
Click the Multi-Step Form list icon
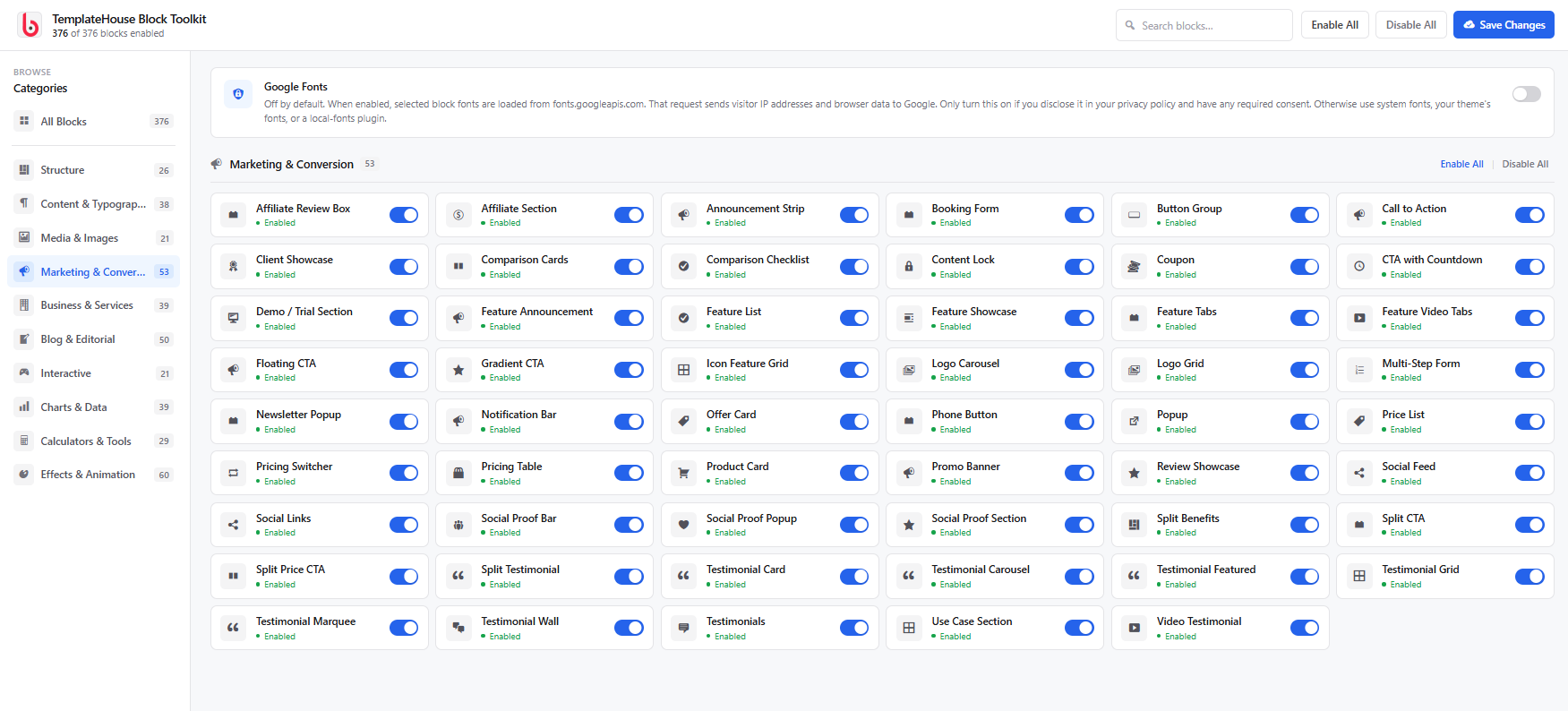1359,370
